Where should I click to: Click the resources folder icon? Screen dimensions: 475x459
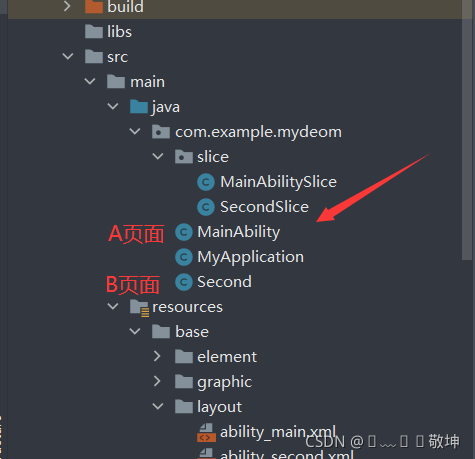pyautogui.click(x=139, y=308)
